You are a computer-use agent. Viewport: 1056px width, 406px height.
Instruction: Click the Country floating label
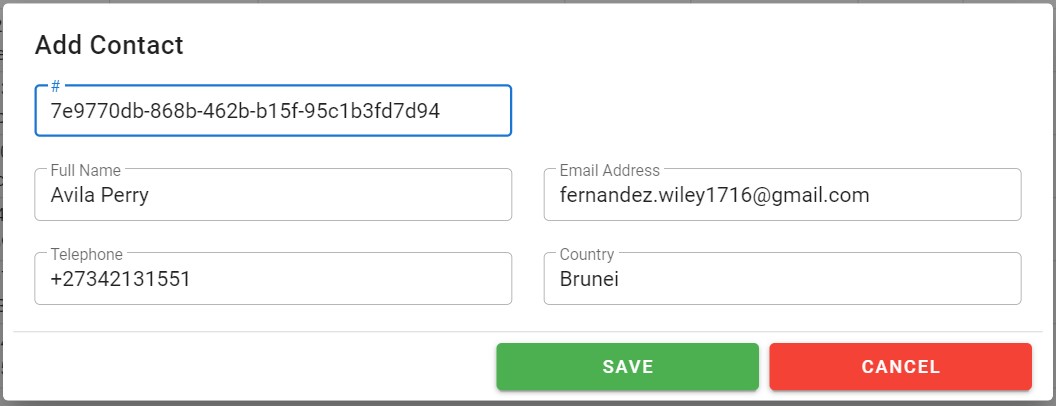point(587,255)
